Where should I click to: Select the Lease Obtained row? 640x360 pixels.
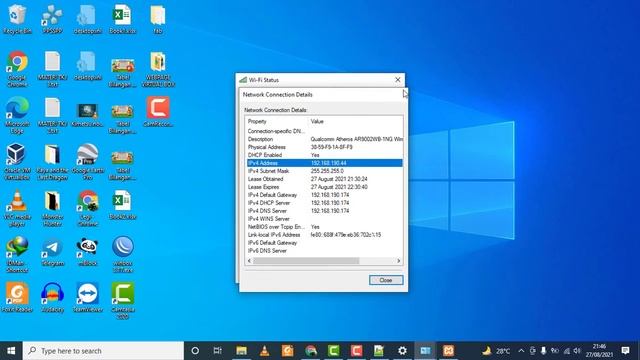tap(324, 179)
